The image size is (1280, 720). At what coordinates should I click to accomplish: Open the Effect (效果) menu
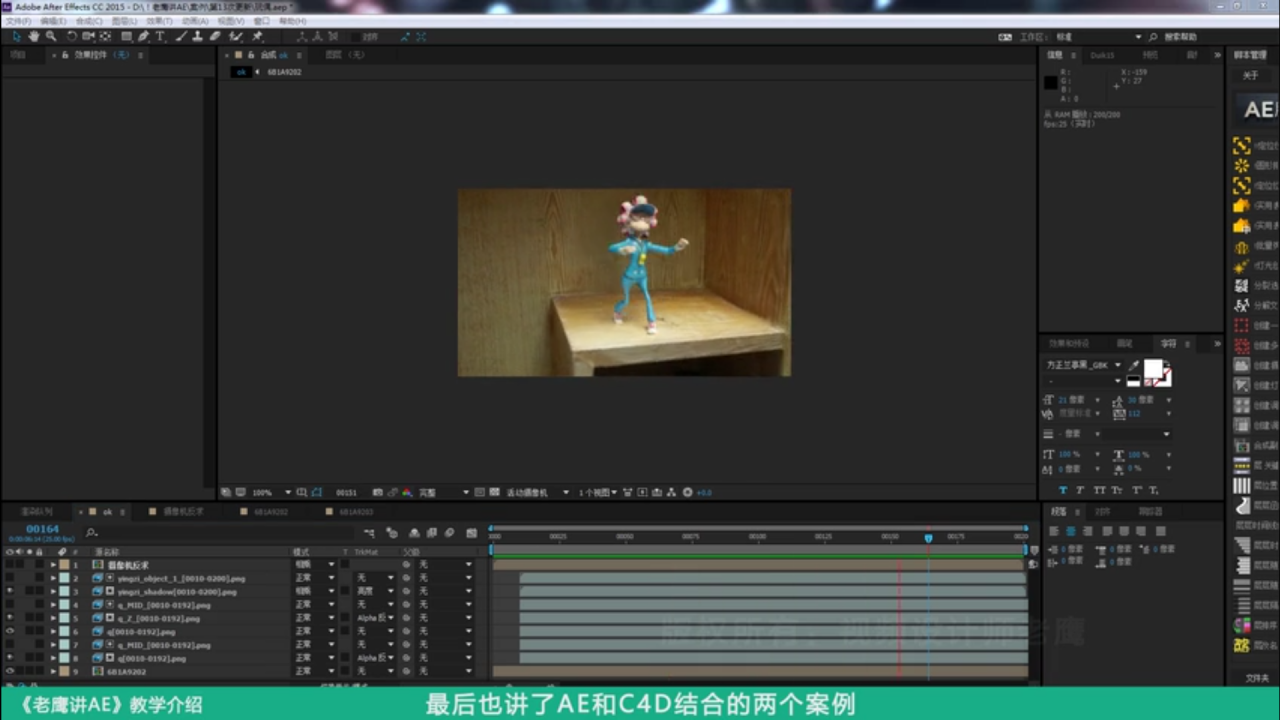(x=159, y=21)
